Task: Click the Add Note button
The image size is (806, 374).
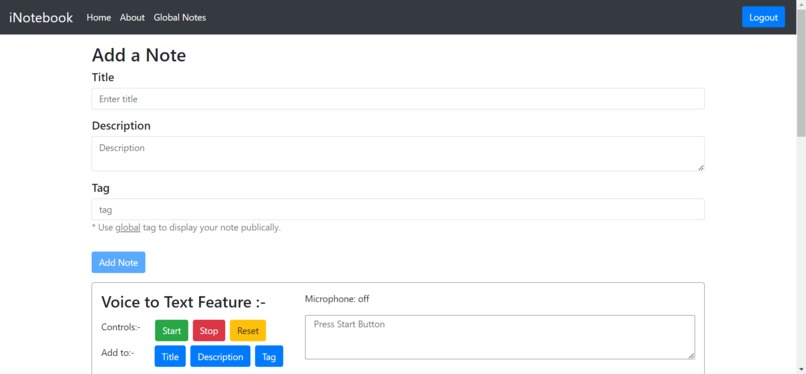Action: 118,262
